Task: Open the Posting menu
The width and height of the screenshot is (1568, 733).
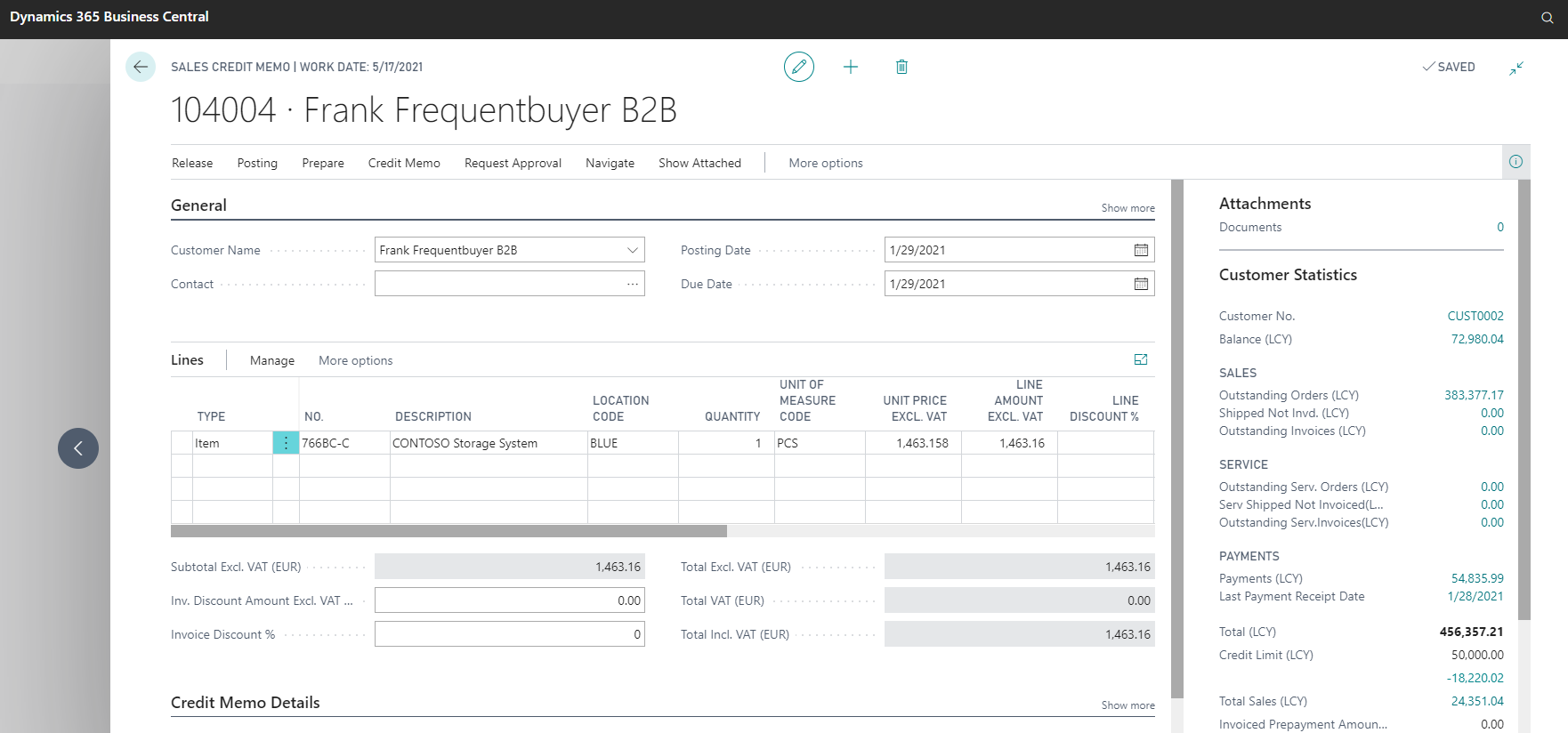Action: tap(257, 163)
